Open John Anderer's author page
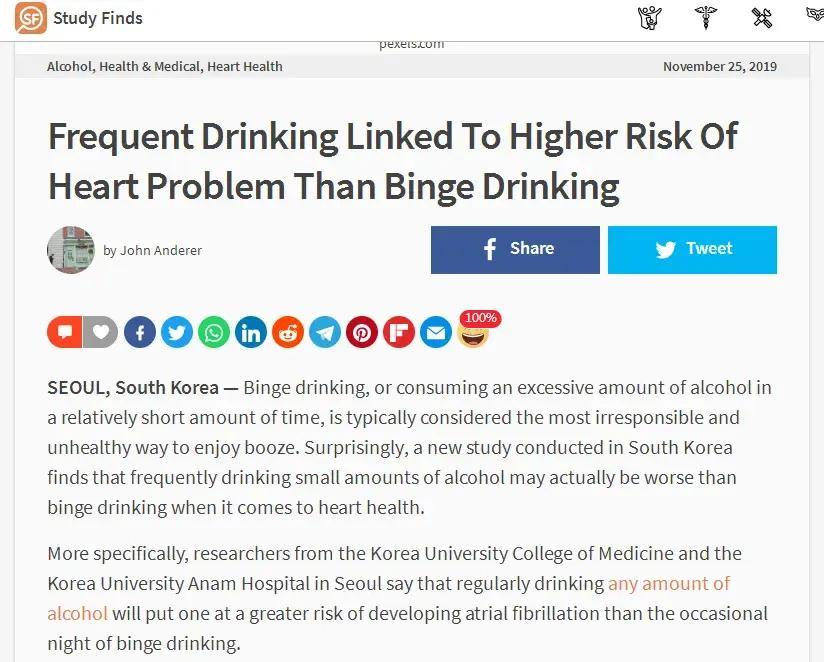 point(161,250)
